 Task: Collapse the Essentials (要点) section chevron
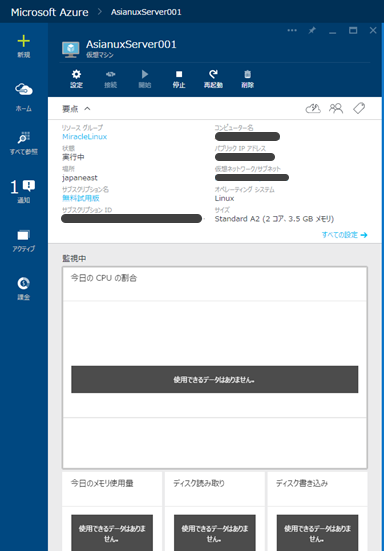click(x=87, y=109)
